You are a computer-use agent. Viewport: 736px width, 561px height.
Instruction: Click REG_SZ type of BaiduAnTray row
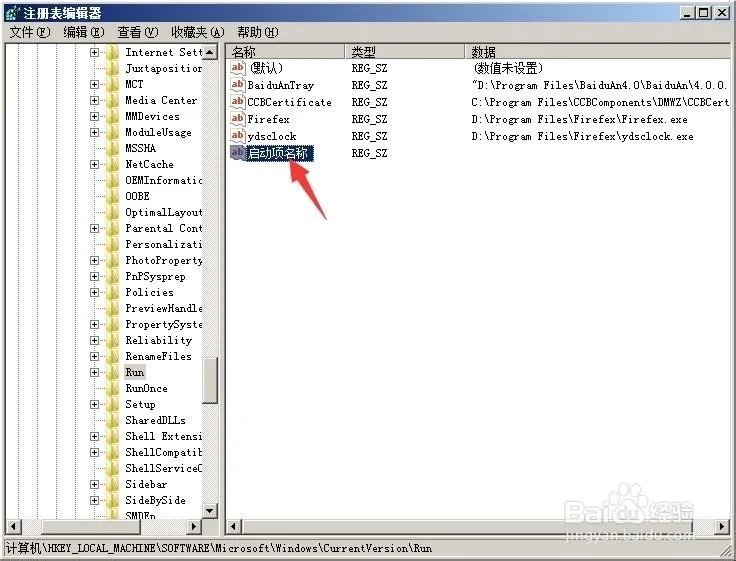pyautogui.click(x=369, y=85)
